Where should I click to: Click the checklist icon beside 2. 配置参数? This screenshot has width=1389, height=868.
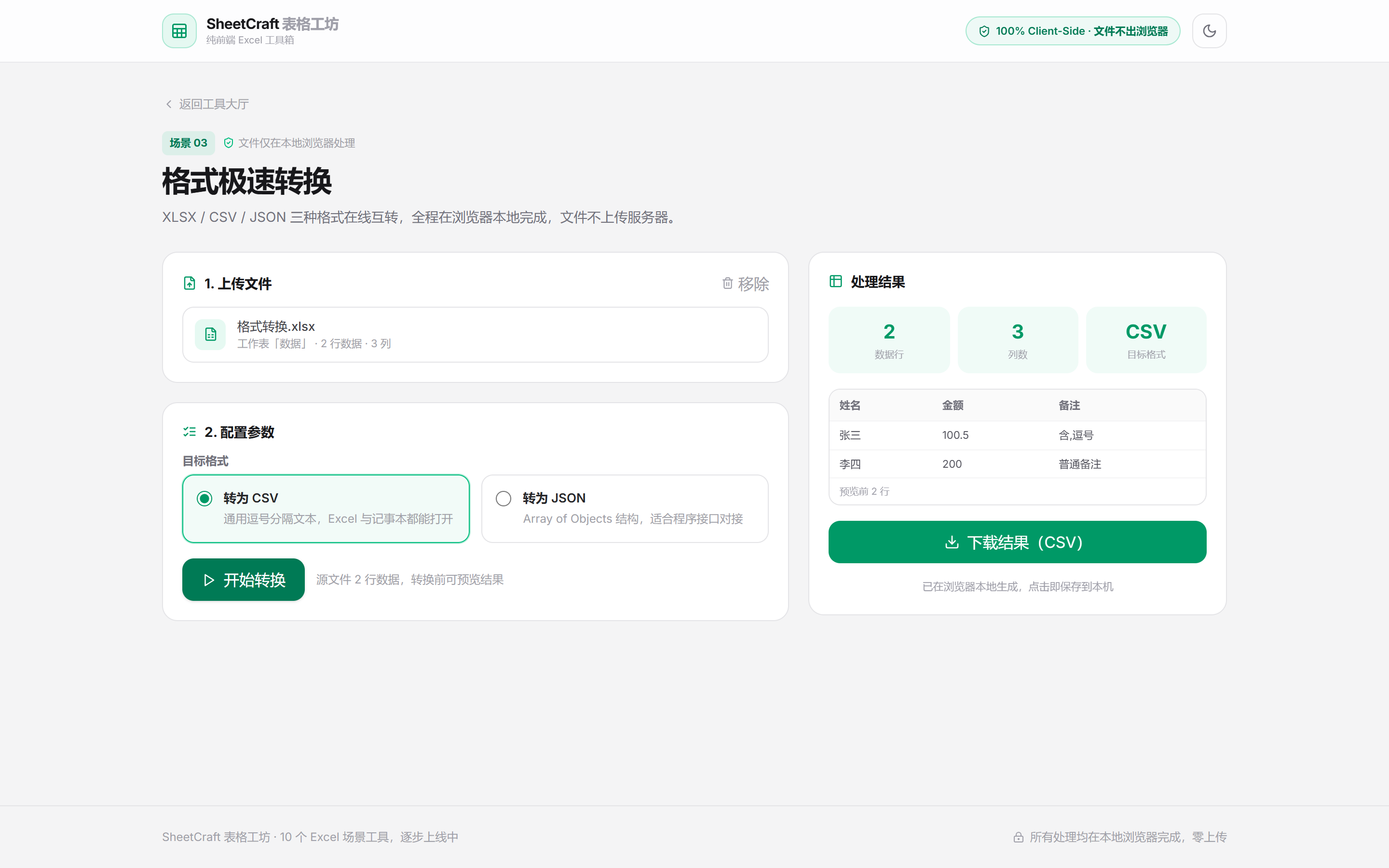click(190, 432)
